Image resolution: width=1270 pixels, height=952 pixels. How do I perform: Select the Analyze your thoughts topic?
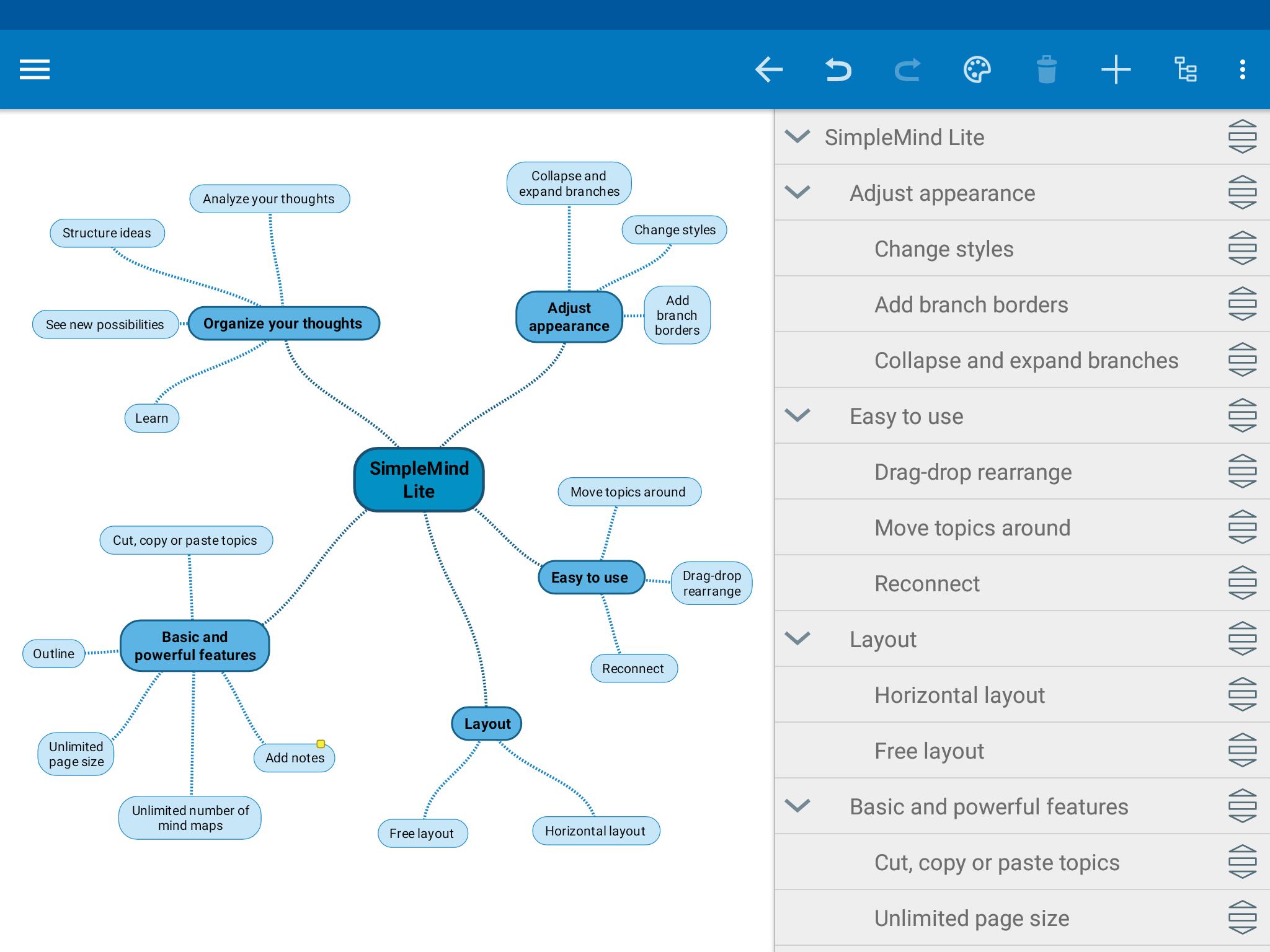[270, 199]
